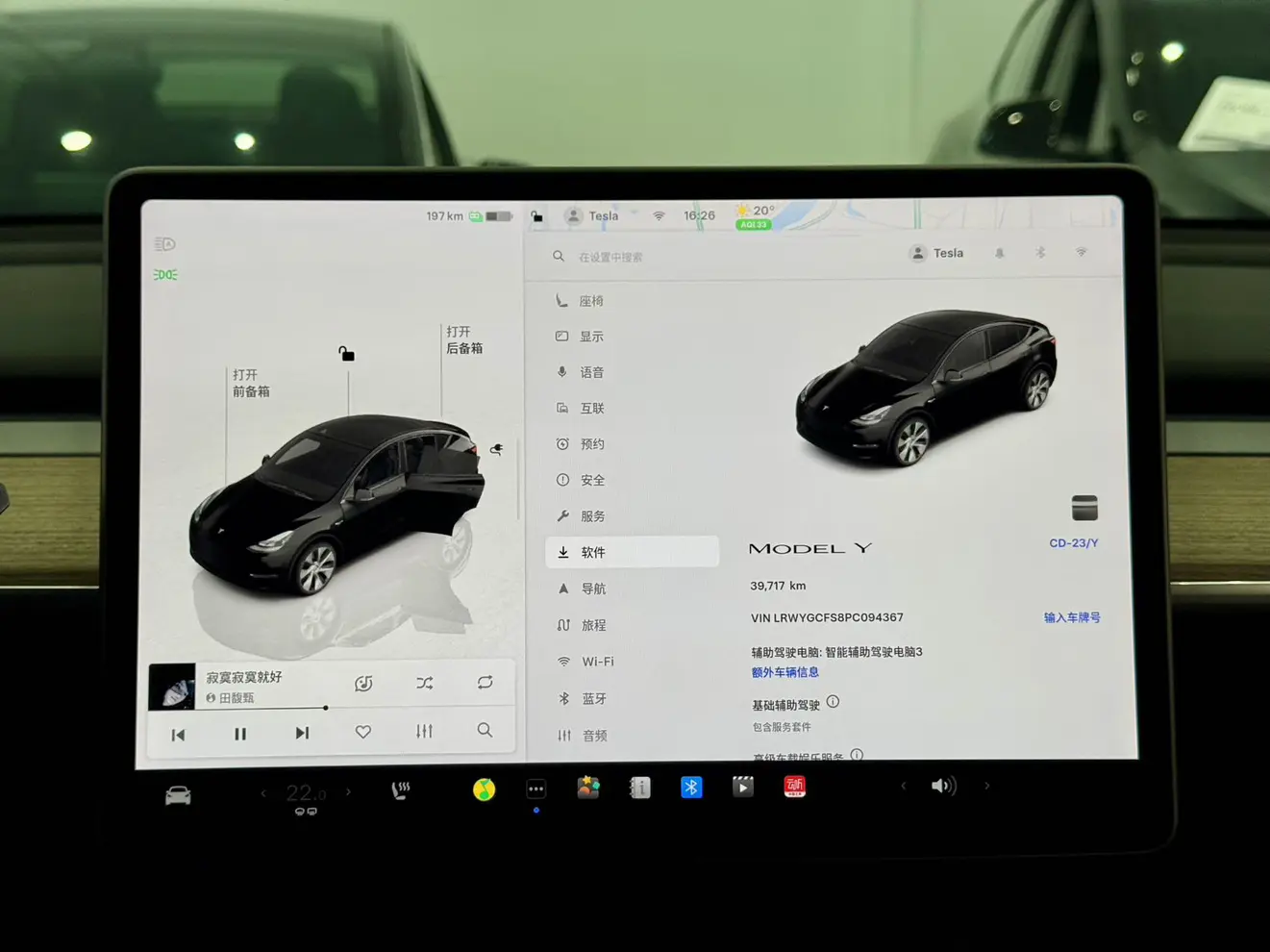1270x952 pixels.
Task: Toggle shuffle playback mode
Action: point(424,683)
